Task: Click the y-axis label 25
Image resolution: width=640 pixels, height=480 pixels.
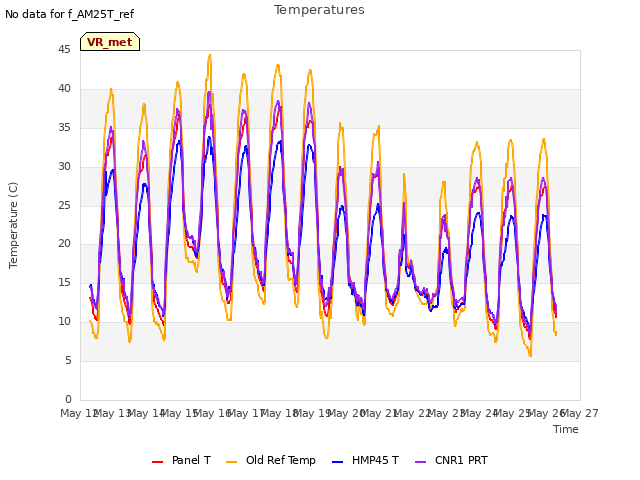Action: [64, 205]
